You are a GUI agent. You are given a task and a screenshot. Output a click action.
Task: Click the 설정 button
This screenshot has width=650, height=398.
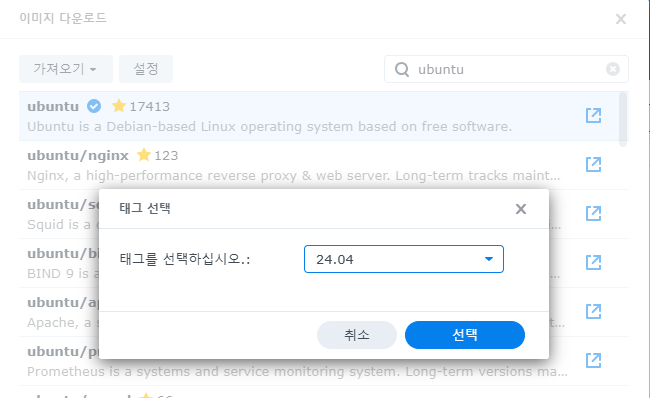[x=146, y=69]
